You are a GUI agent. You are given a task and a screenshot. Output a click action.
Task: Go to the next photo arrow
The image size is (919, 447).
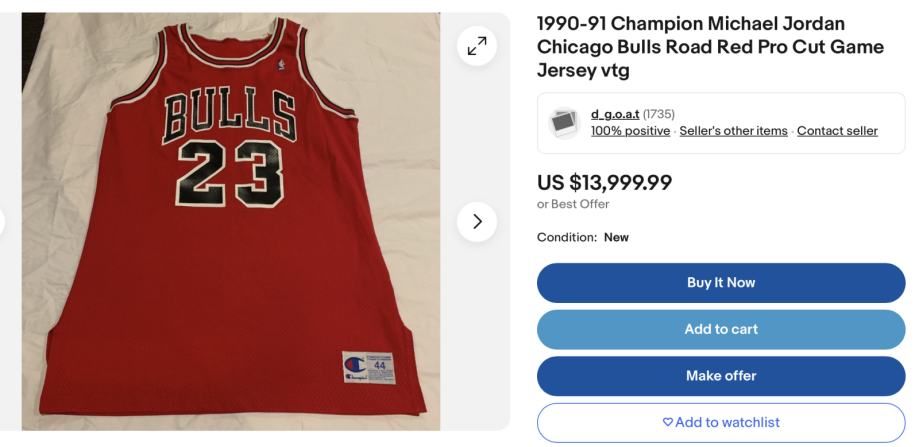click(477, 221)
